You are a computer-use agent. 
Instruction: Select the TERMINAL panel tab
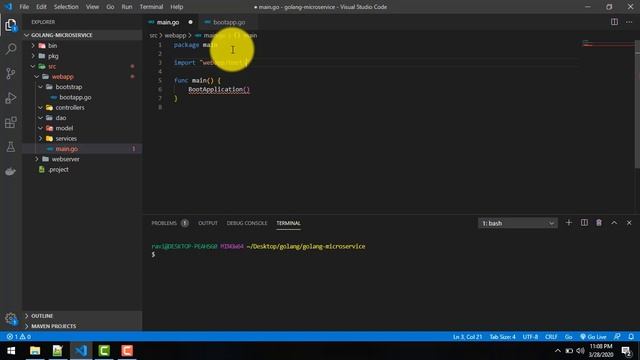pyautogui.click(x=288, y=223)
